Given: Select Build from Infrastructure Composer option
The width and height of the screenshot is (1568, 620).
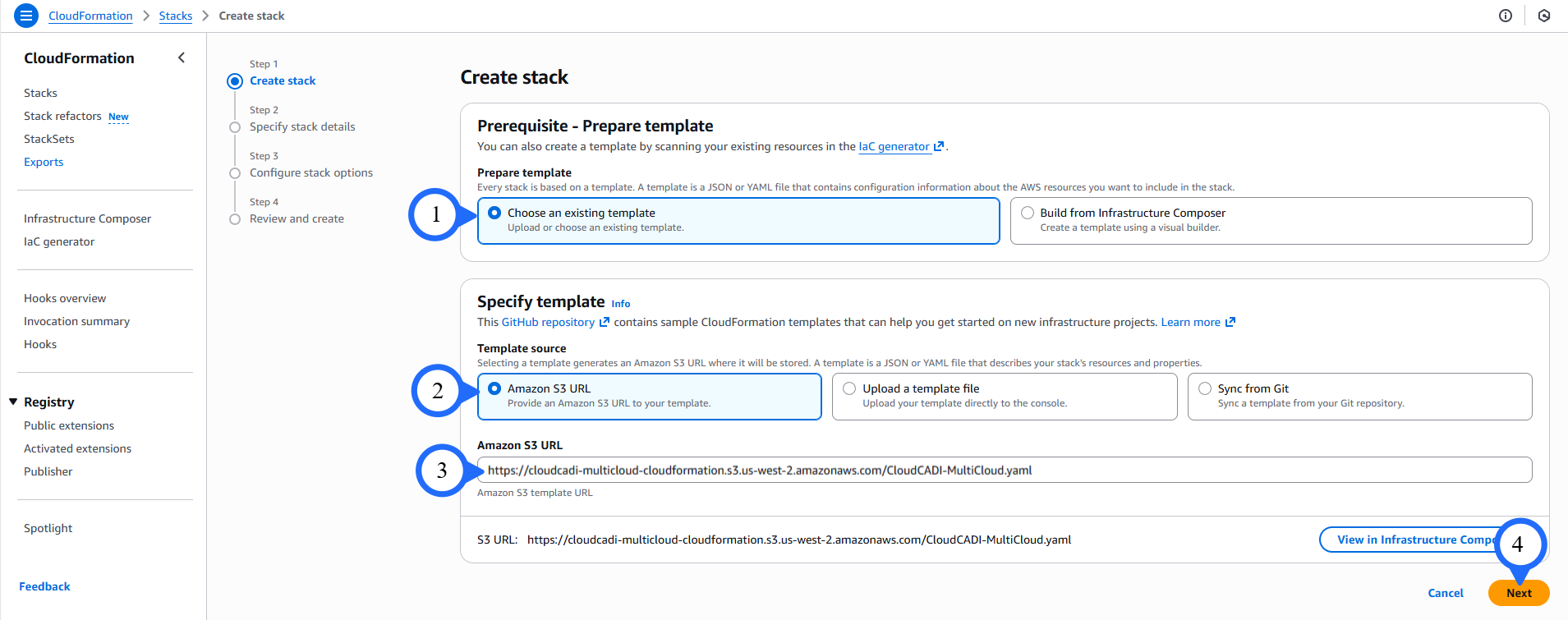Looking at the screenshot, I should [x=1028, y=213].
